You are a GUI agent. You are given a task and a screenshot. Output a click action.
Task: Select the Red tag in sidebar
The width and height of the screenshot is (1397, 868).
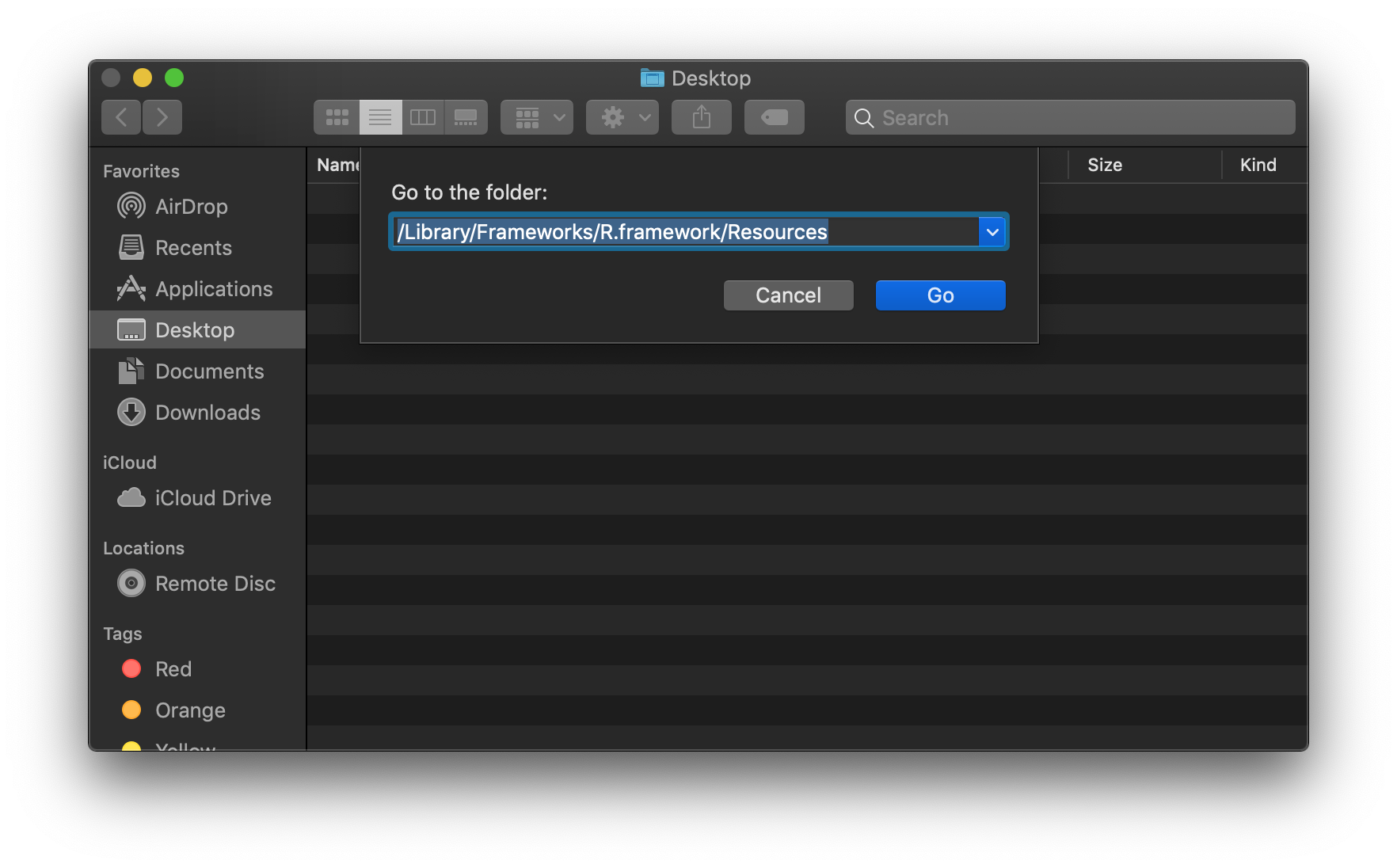click(x=173, y=669)
